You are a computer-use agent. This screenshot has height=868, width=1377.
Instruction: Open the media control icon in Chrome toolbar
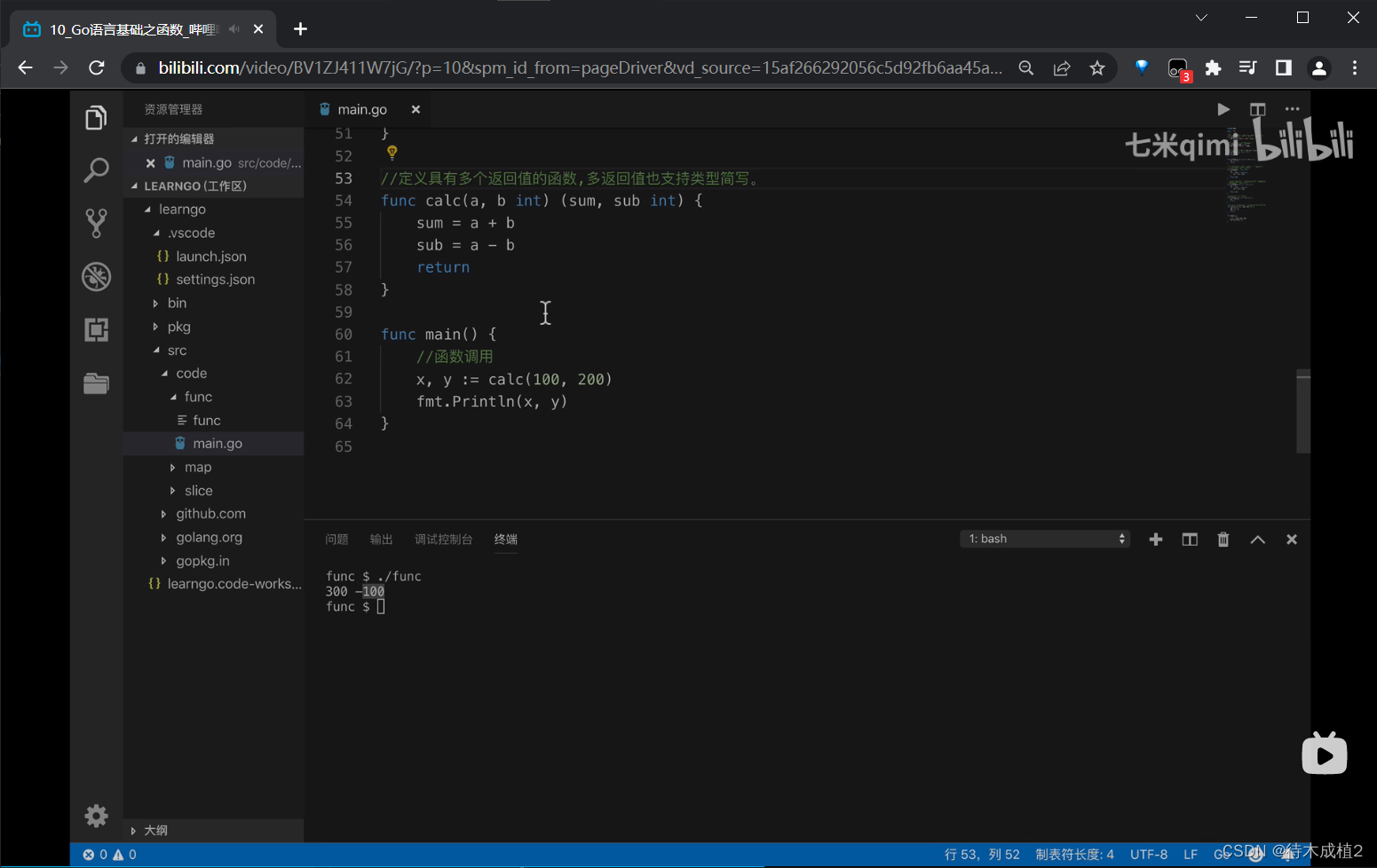pyautogui.click(x=1247, y=68)
